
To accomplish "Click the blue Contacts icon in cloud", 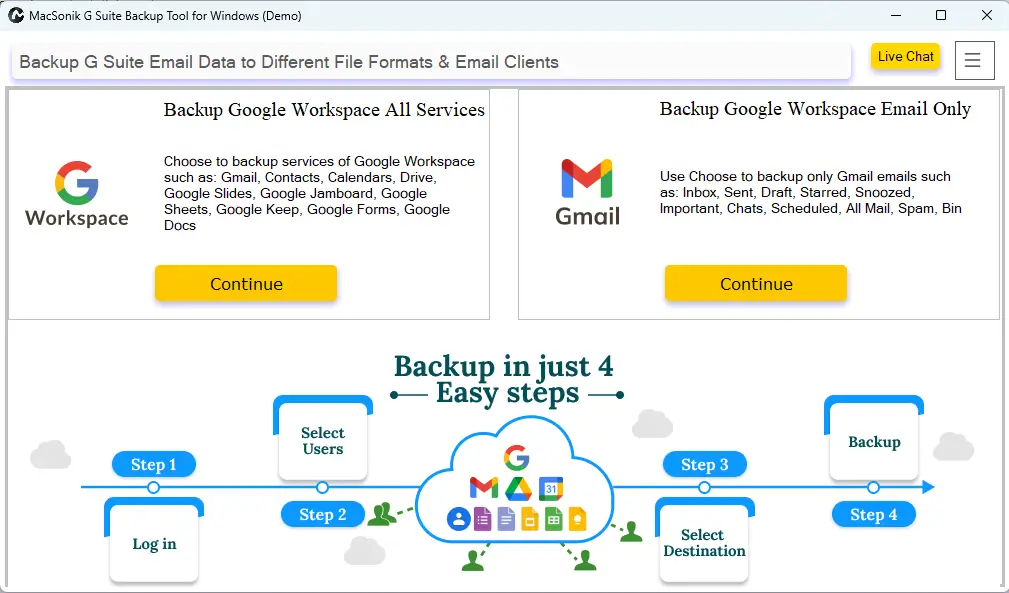I will coord(459,519).
